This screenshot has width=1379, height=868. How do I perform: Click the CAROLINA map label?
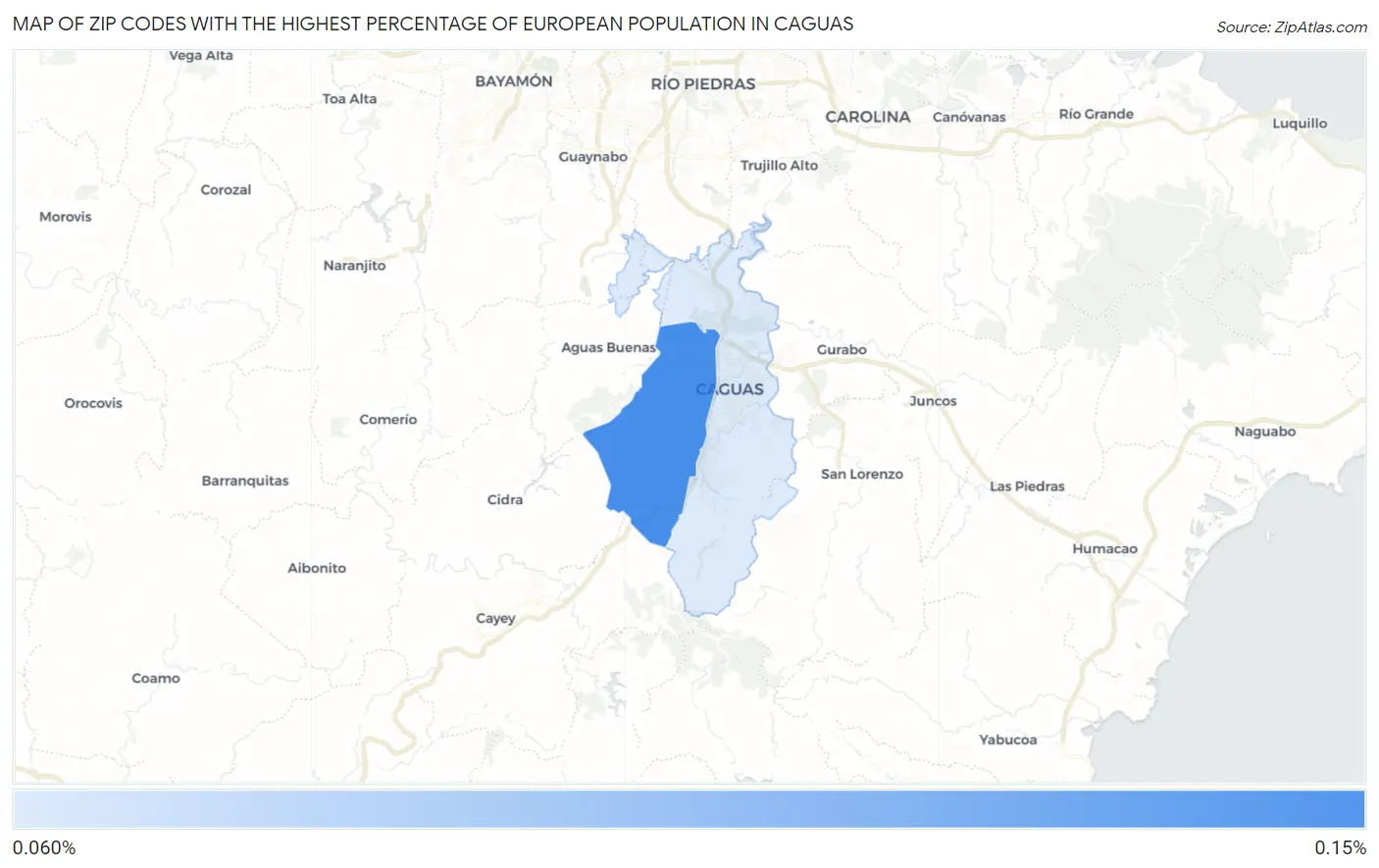868,117
